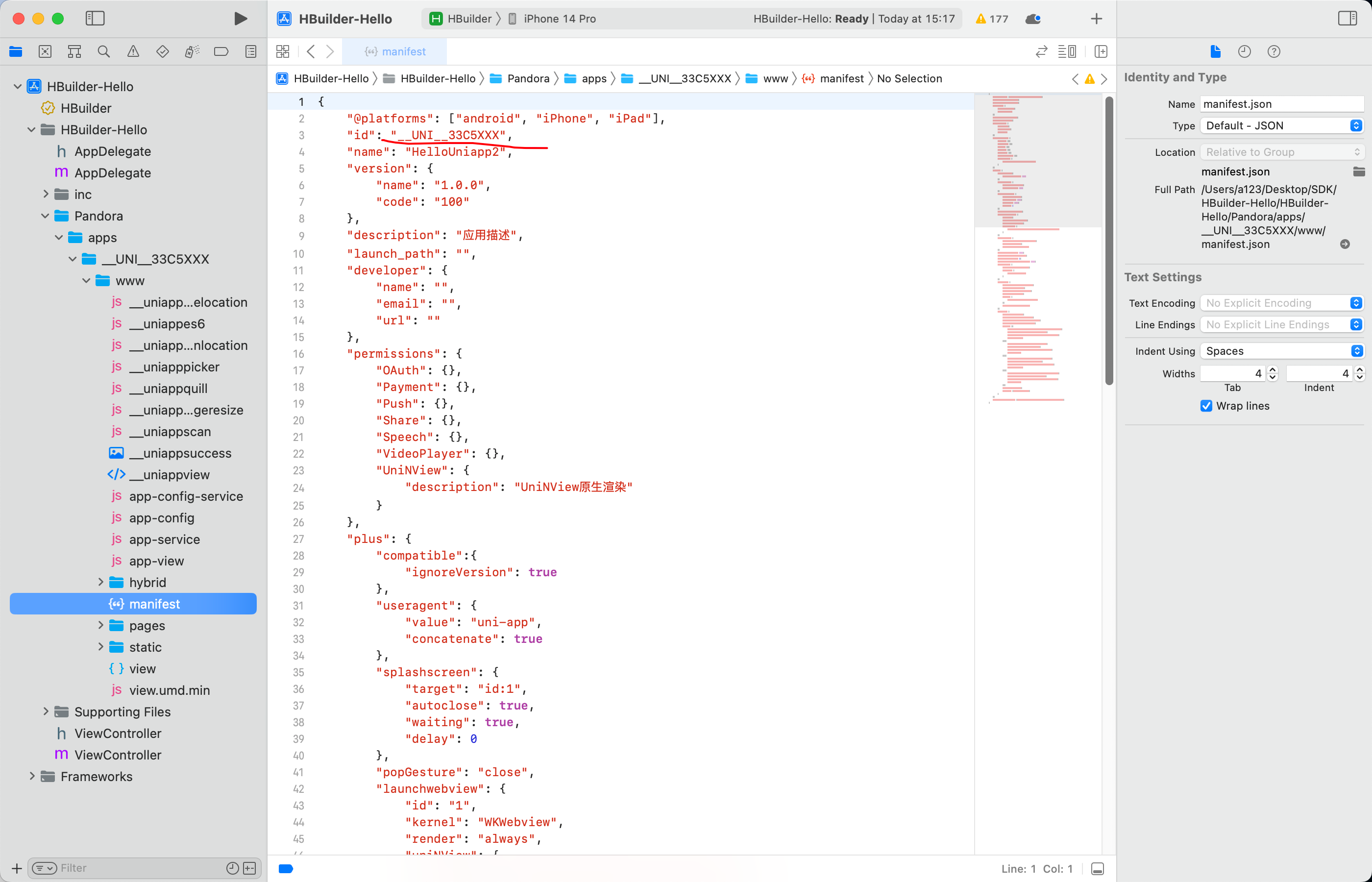Select the manifest editor tab
The width and height of the screenshot is (1372, 882).
click(395, 51)
